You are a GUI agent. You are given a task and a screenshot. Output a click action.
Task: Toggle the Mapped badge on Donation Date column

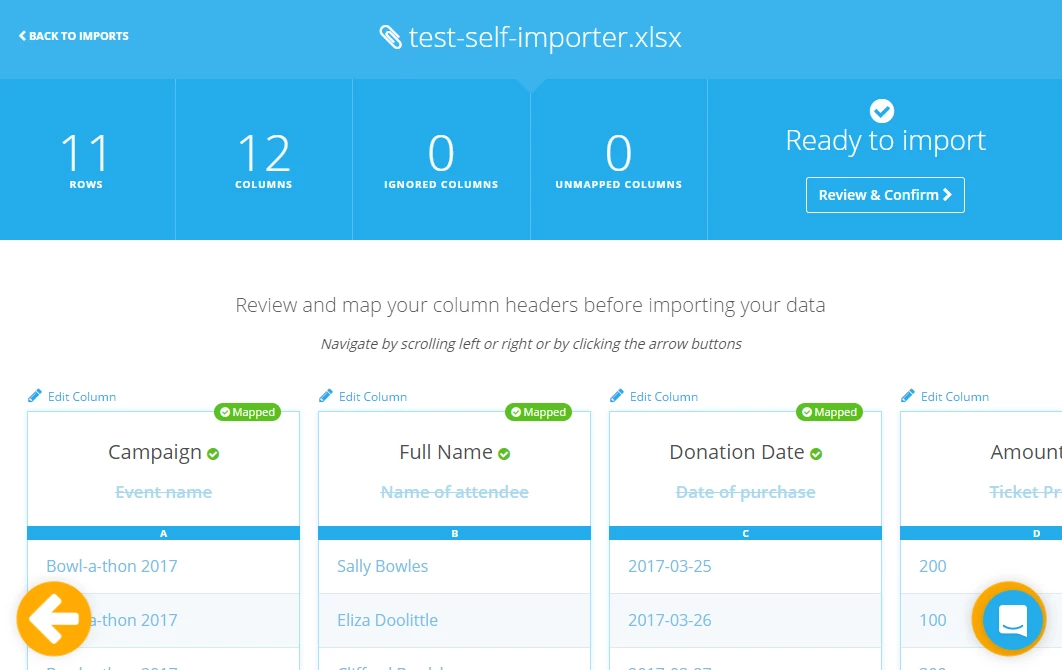pyautogui.click(x=829, y=412)
